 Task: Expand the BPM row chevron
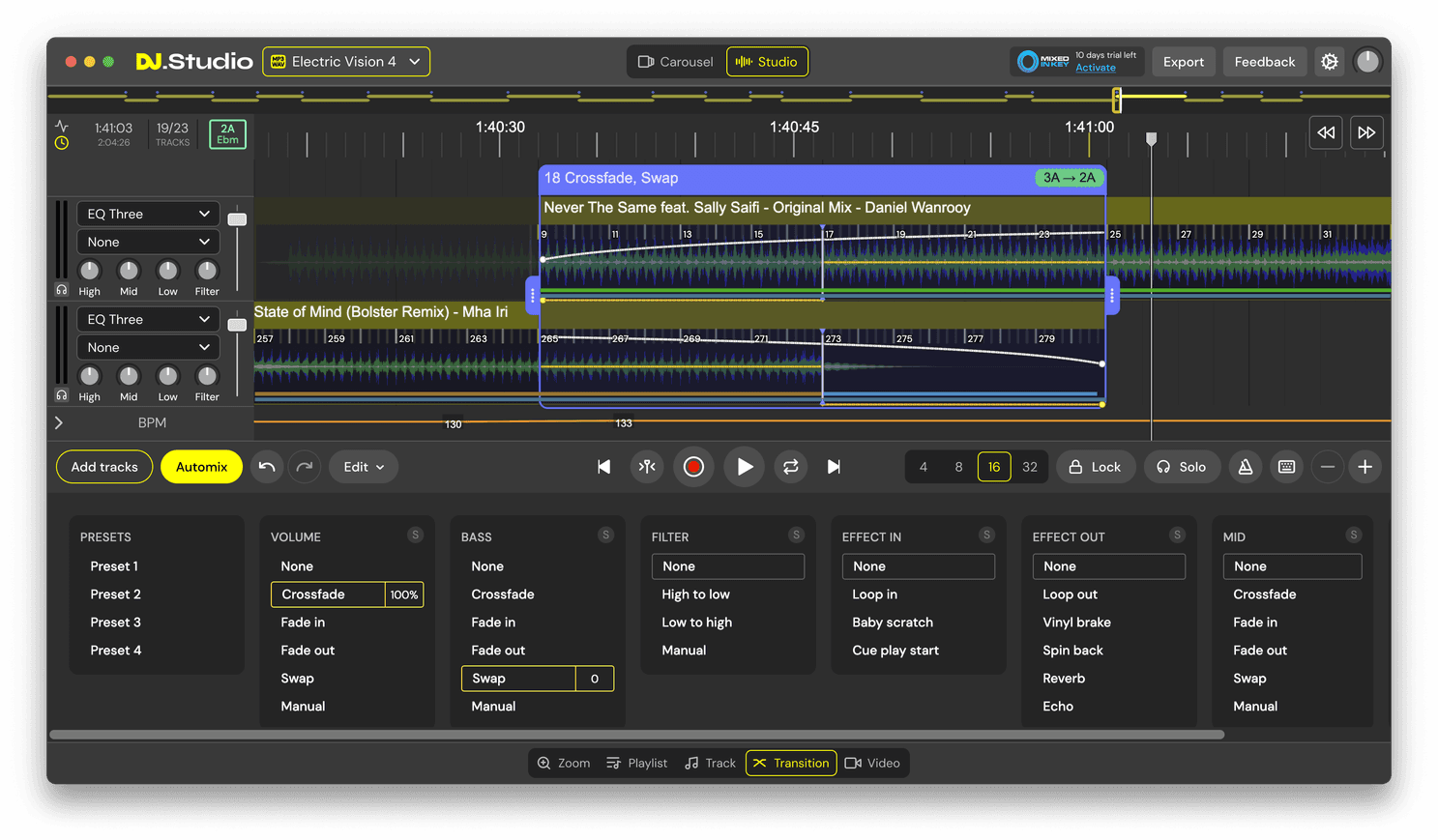pyautogui.click(x=59, y=422)
